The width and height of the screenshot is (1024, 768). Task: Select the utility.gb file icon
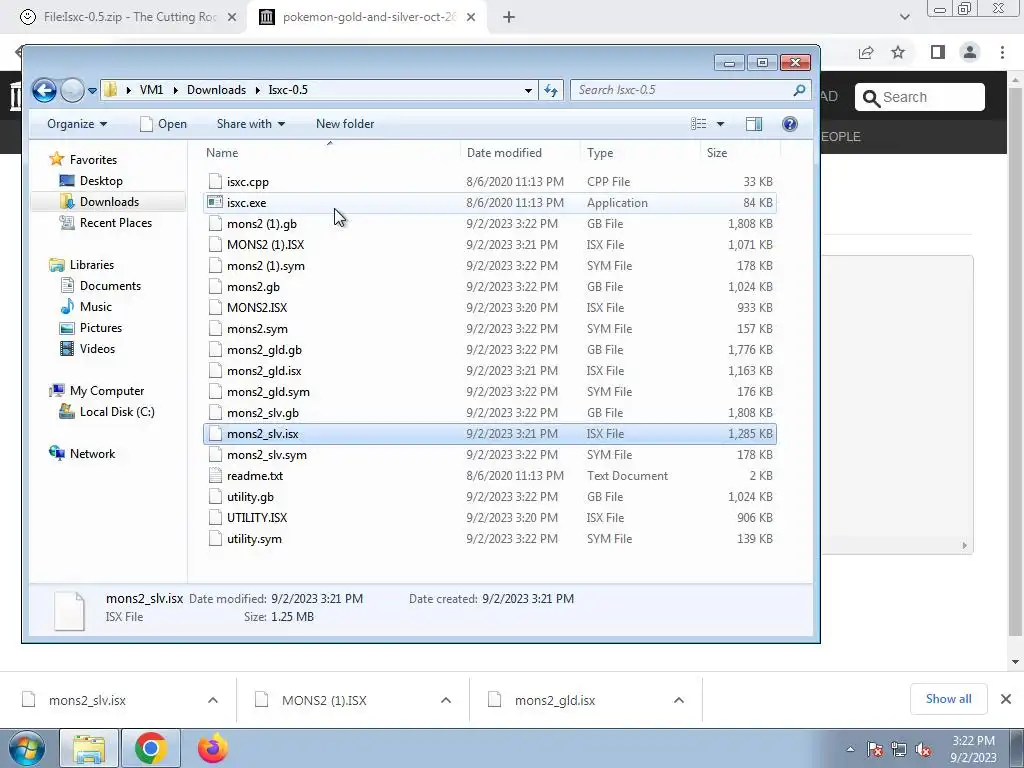[x=215, y=497]
